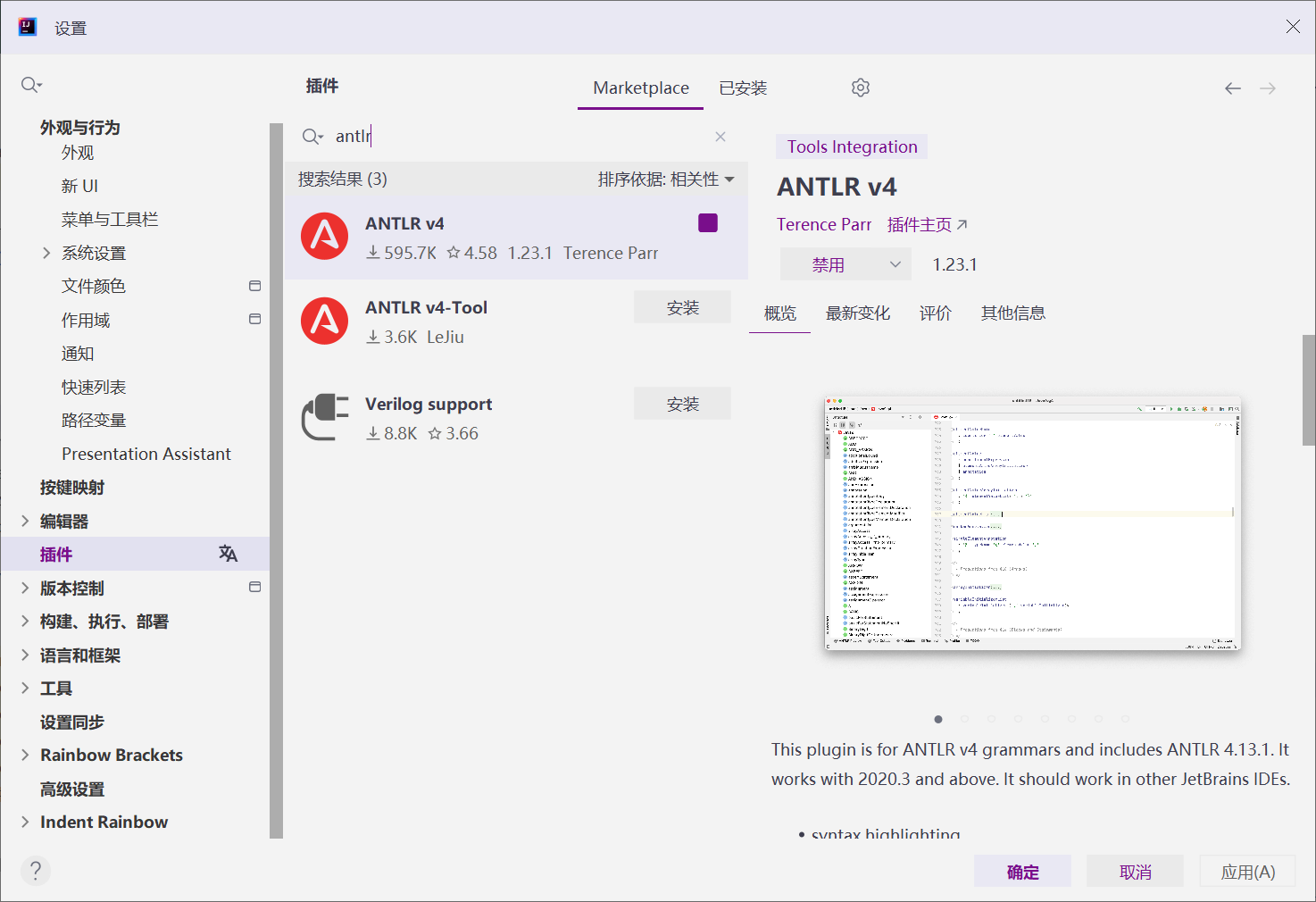This screenshot has width=1316, height=902.
Task: Open the 禁用 dropdown arrow
Action: click(x=895, y=264)
